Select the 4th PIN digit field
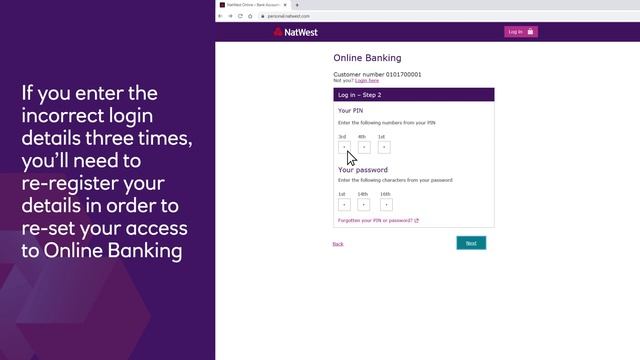Screen dimensions: 640x360 364,147
